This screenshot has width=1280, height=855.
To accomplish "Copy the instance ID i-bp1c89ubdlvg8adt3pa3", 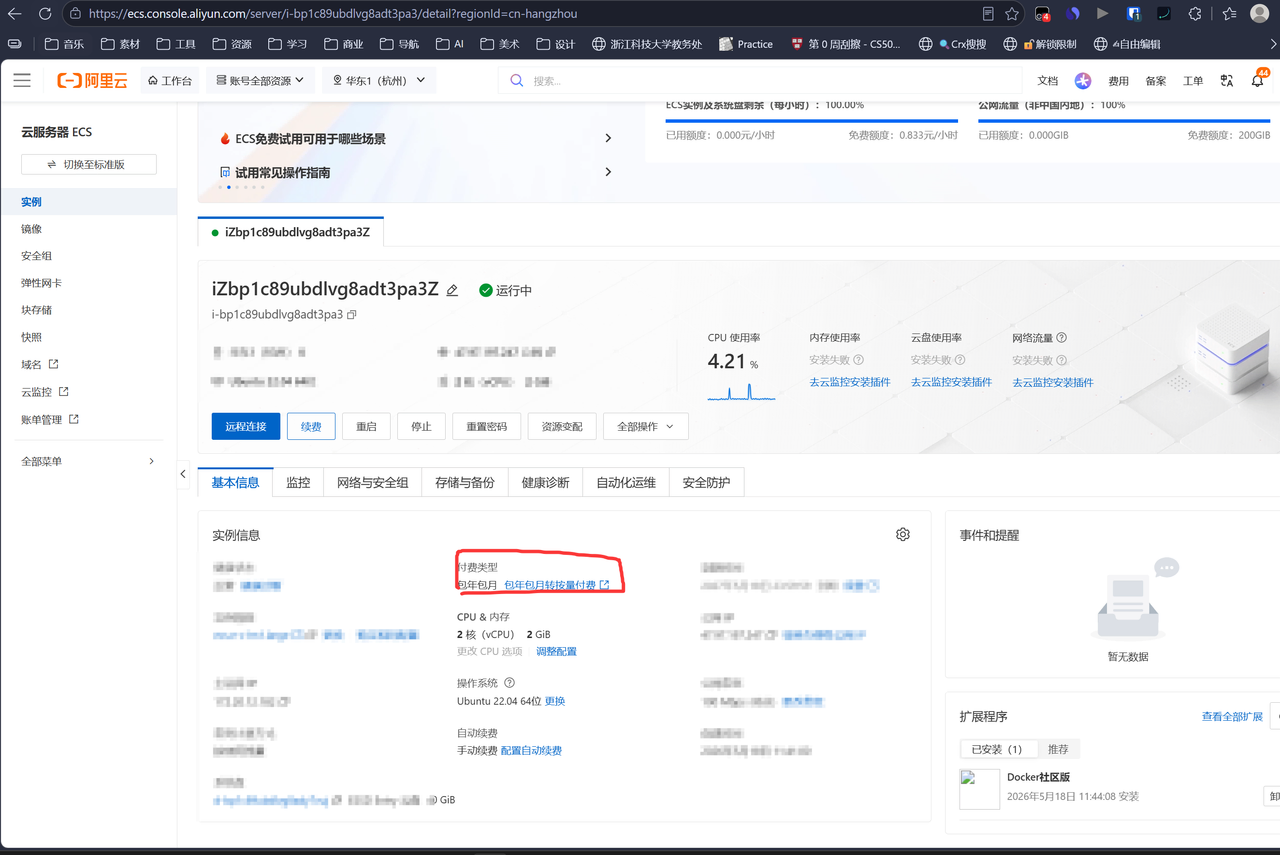I will (x=351, y=314).
